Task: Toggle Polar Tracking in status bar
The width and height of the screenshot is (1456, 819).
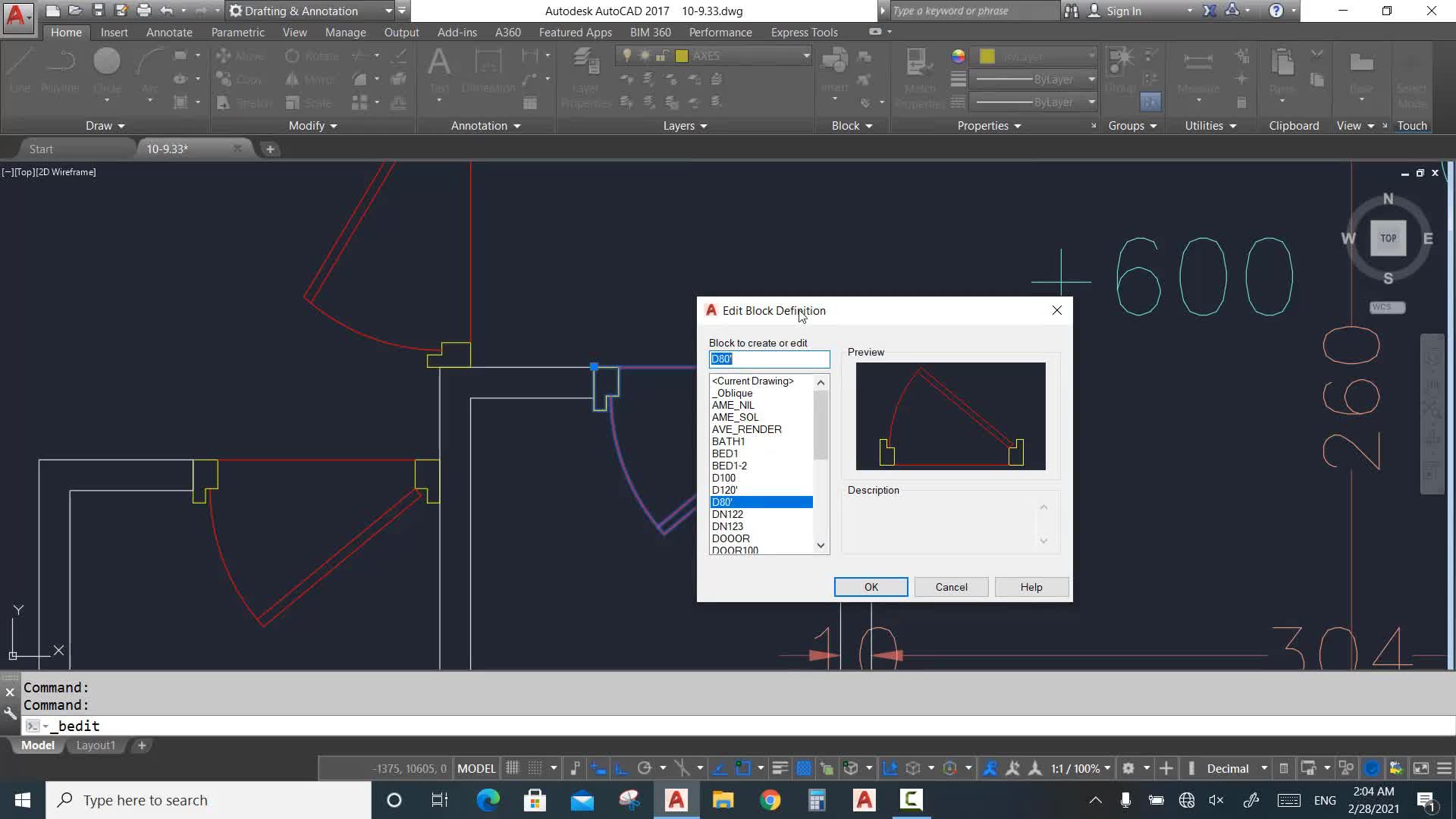Action: tap(645, 768)
